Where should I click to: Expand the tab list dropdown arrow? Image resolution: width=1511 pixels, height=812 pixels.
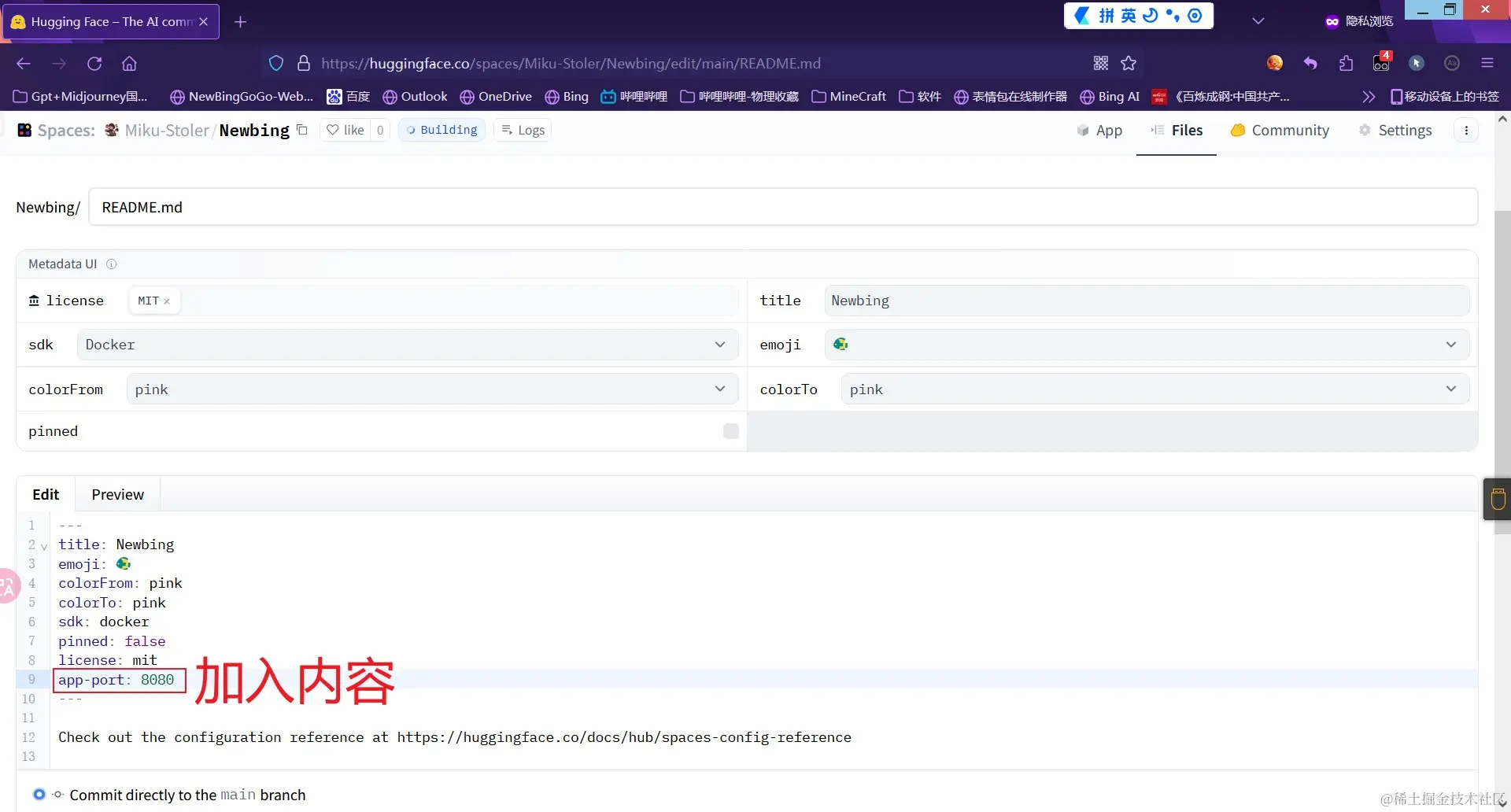tap(1258, 21)
